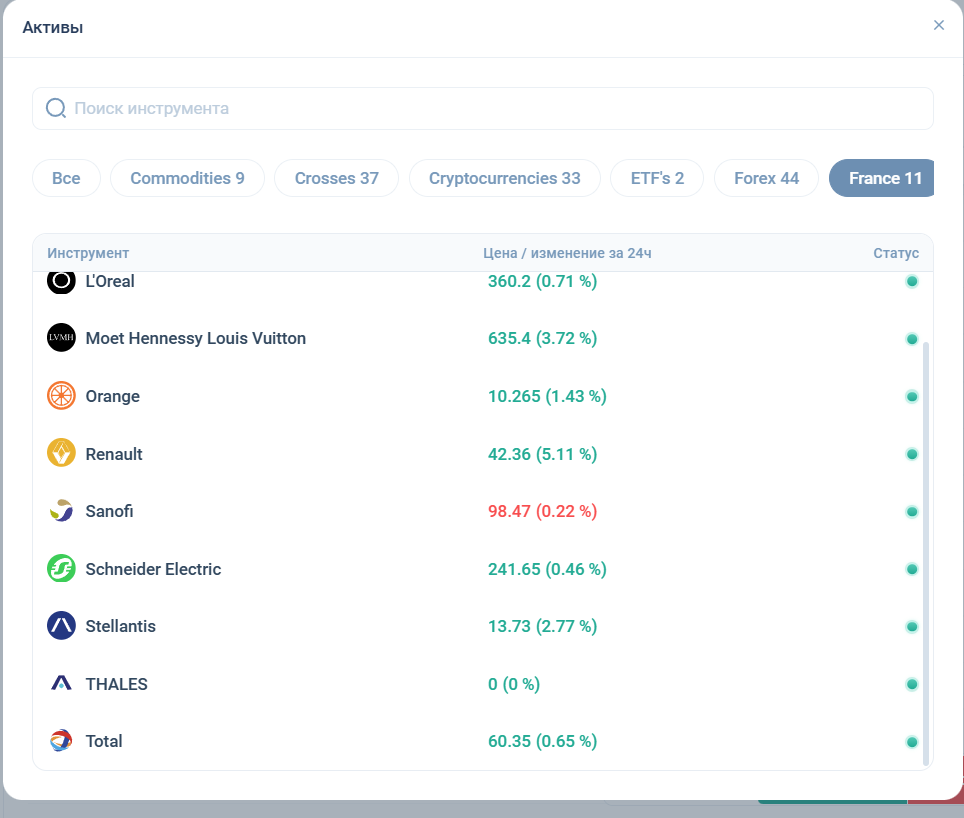Click the LVMH logo icon

[x=61, y=339]
